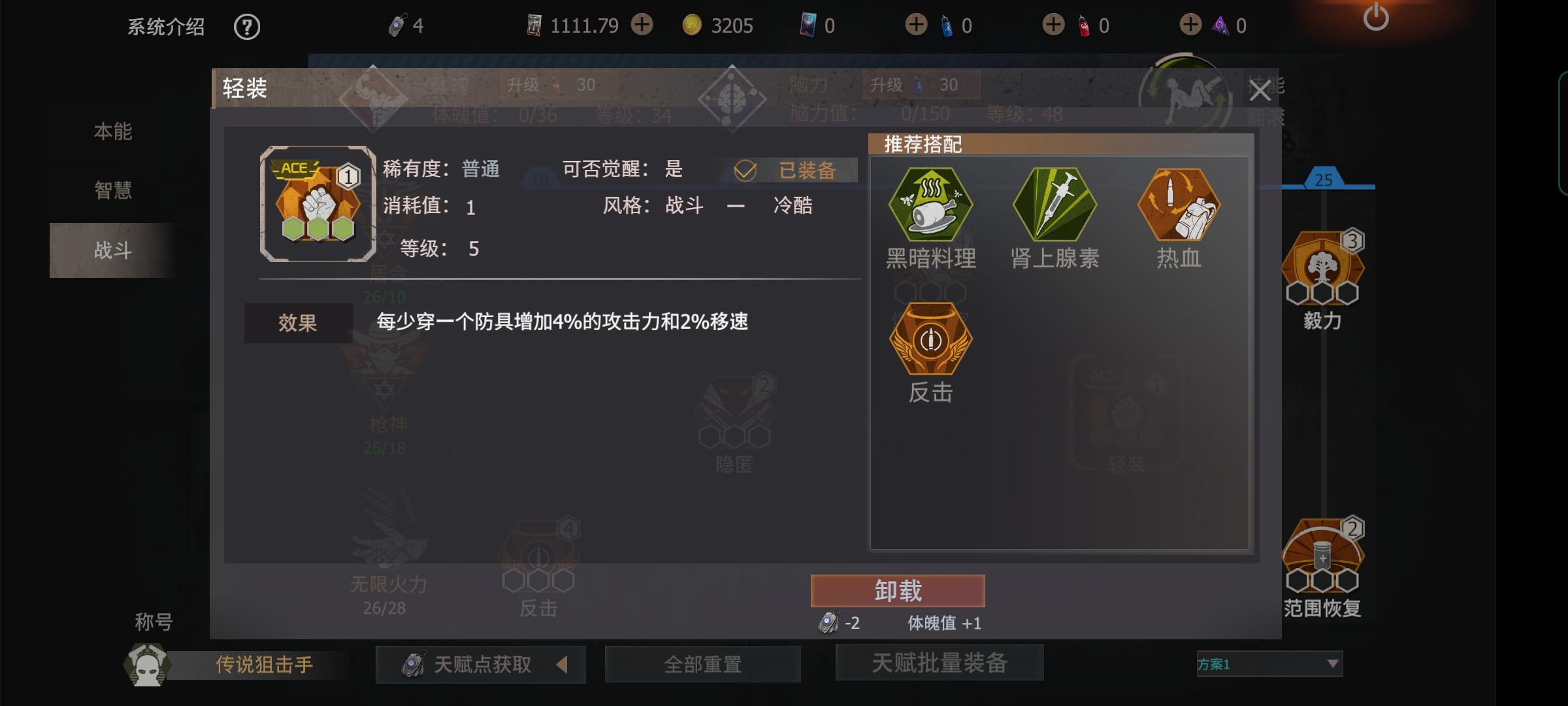
Task: Select the 肾上腺素 syringe talent icon
Action: pyautogui.click(x=1054, y=205)
